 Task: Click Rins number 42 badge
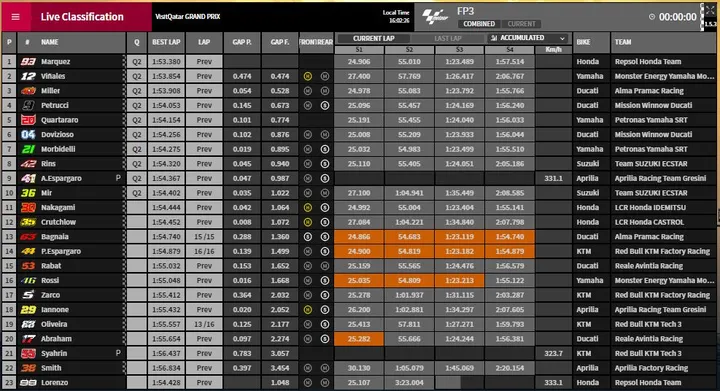point(28,164)
